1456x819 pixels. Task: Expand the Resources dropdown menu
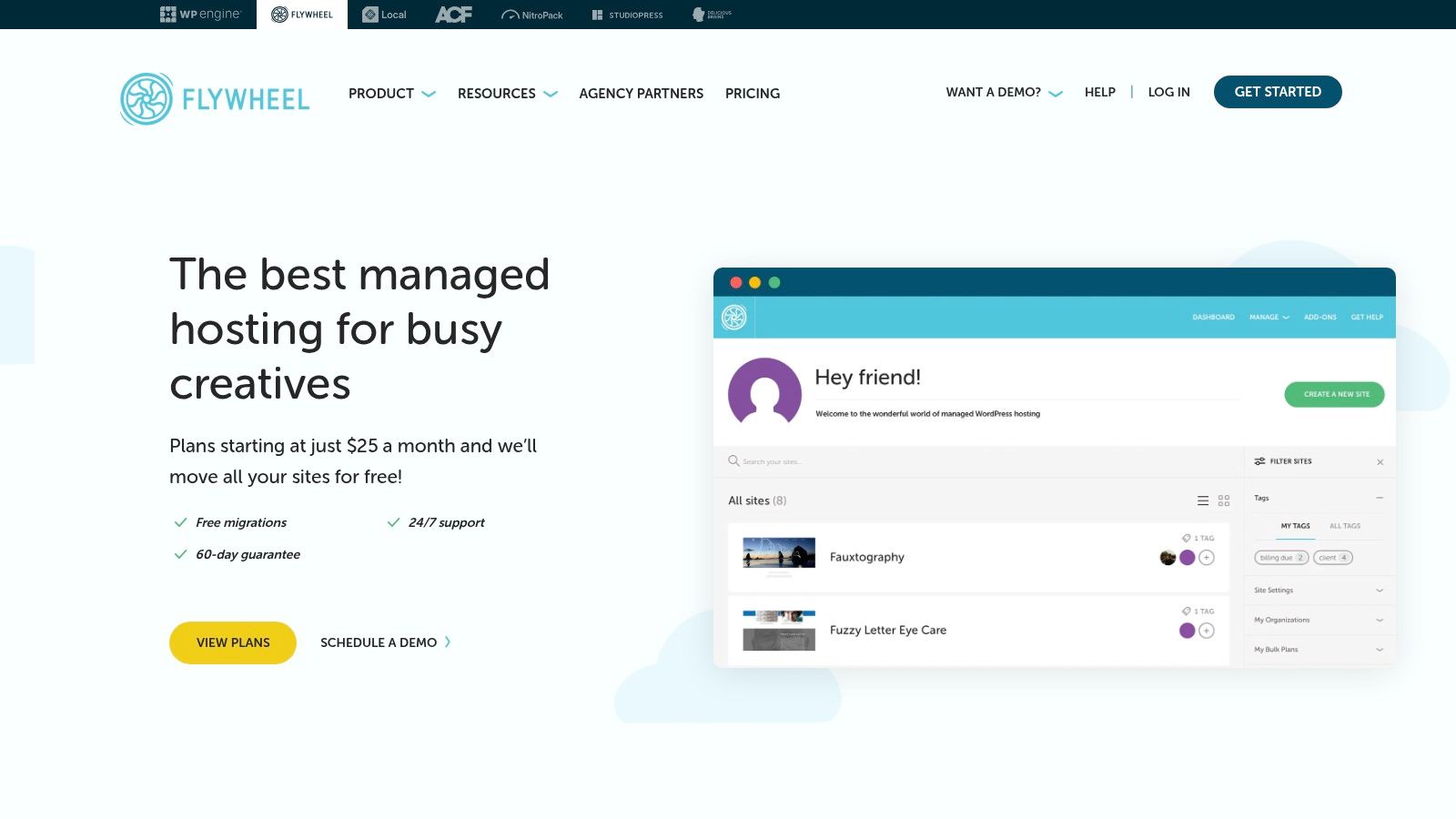point(507,94)
